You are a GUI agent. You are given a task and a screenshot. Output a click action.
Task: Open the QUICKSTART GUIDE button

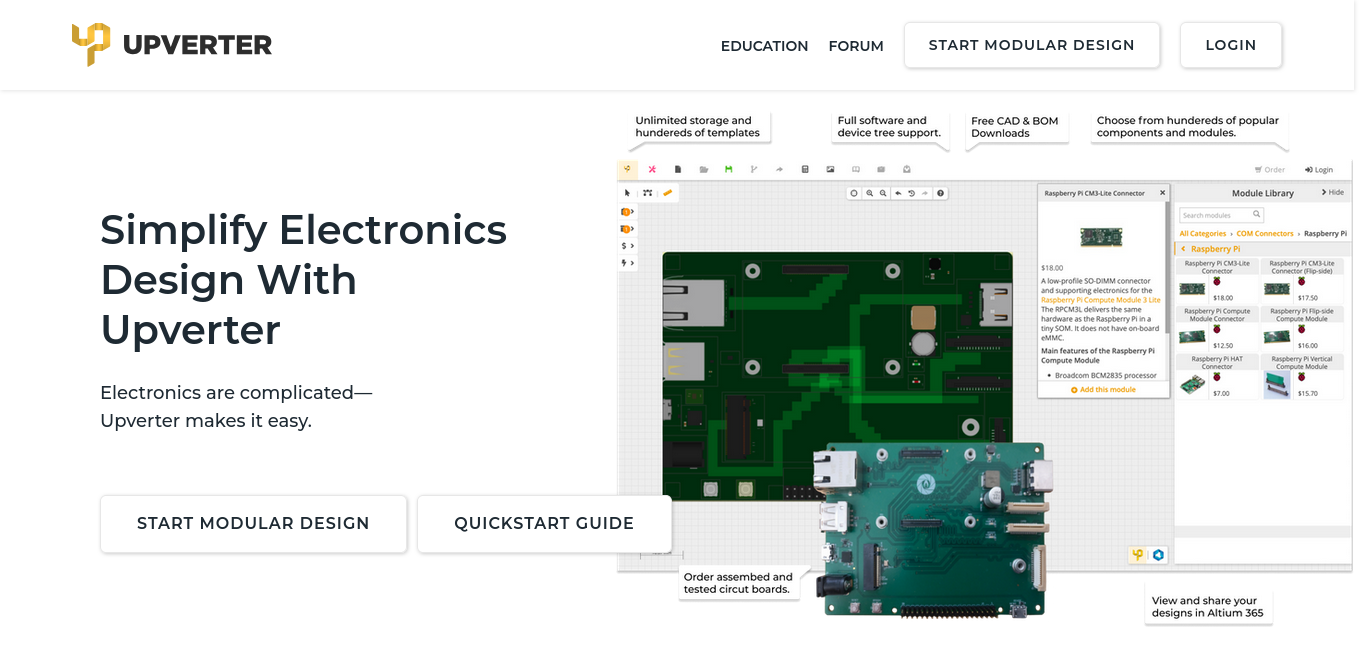pos(544,523)
